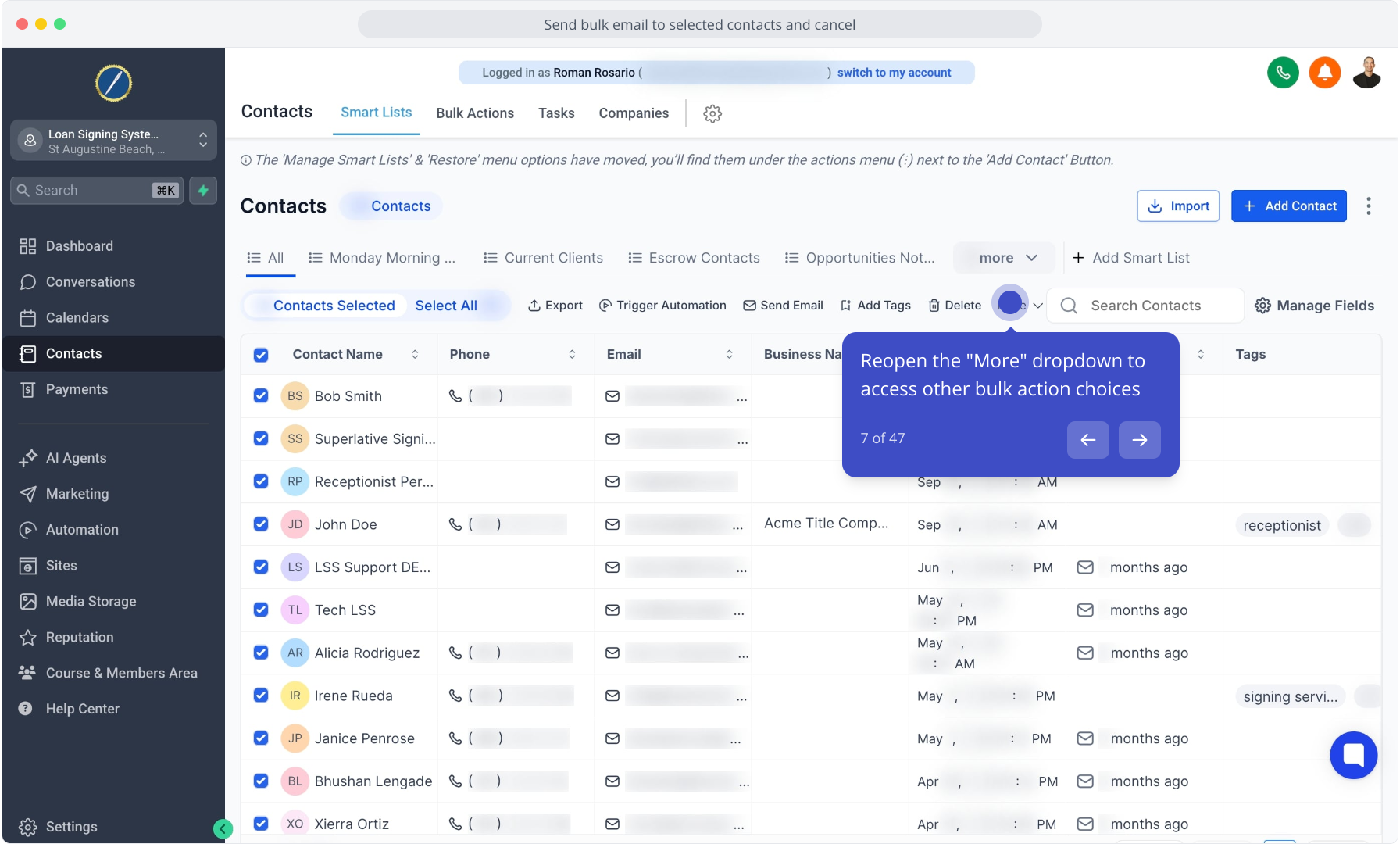Open the user profile avatar
The width and height of the screenshot is (1400, 844).
pos(1367,73)
